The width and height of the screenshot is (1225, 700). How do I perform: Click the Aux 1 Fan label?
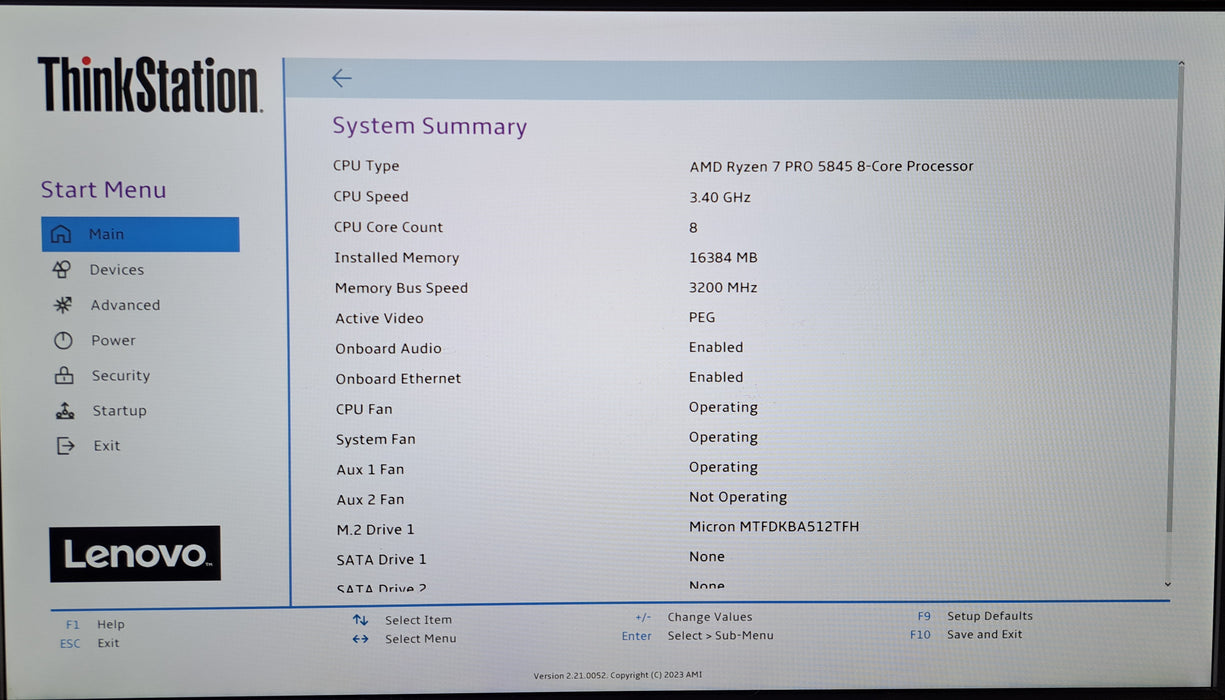pos(370,469)
